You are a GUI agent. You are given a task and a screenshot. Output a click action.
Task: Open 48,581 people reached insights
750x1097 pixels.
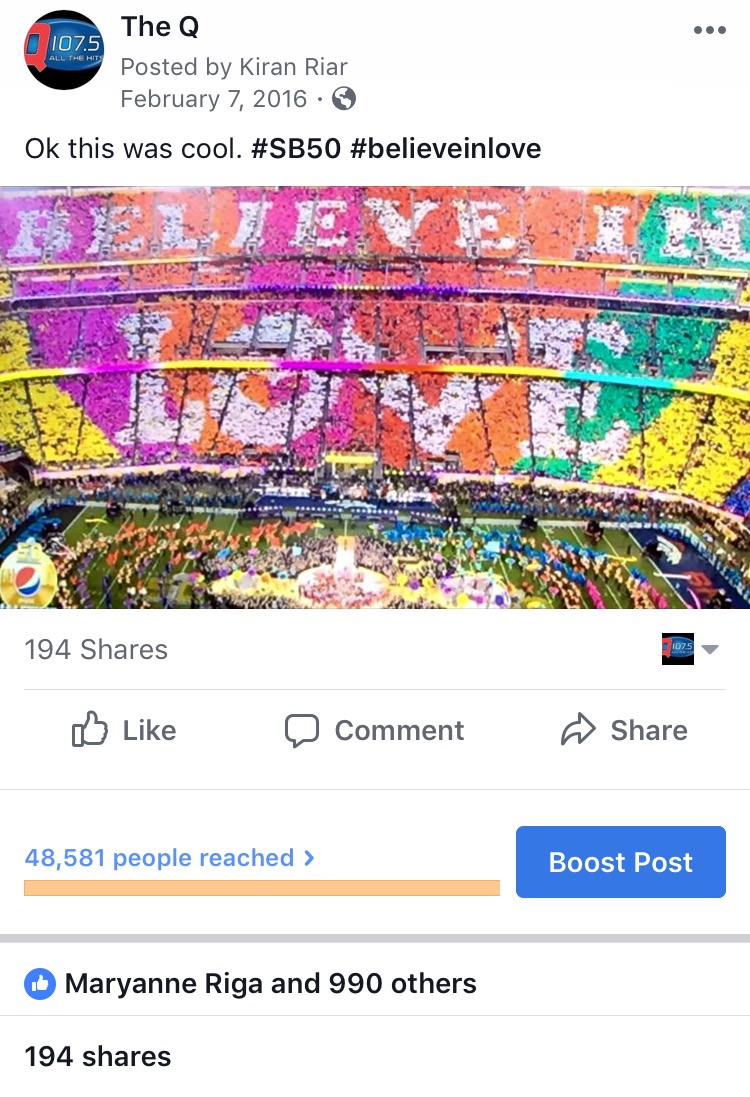pyautogui.click(x=169, y=858)
